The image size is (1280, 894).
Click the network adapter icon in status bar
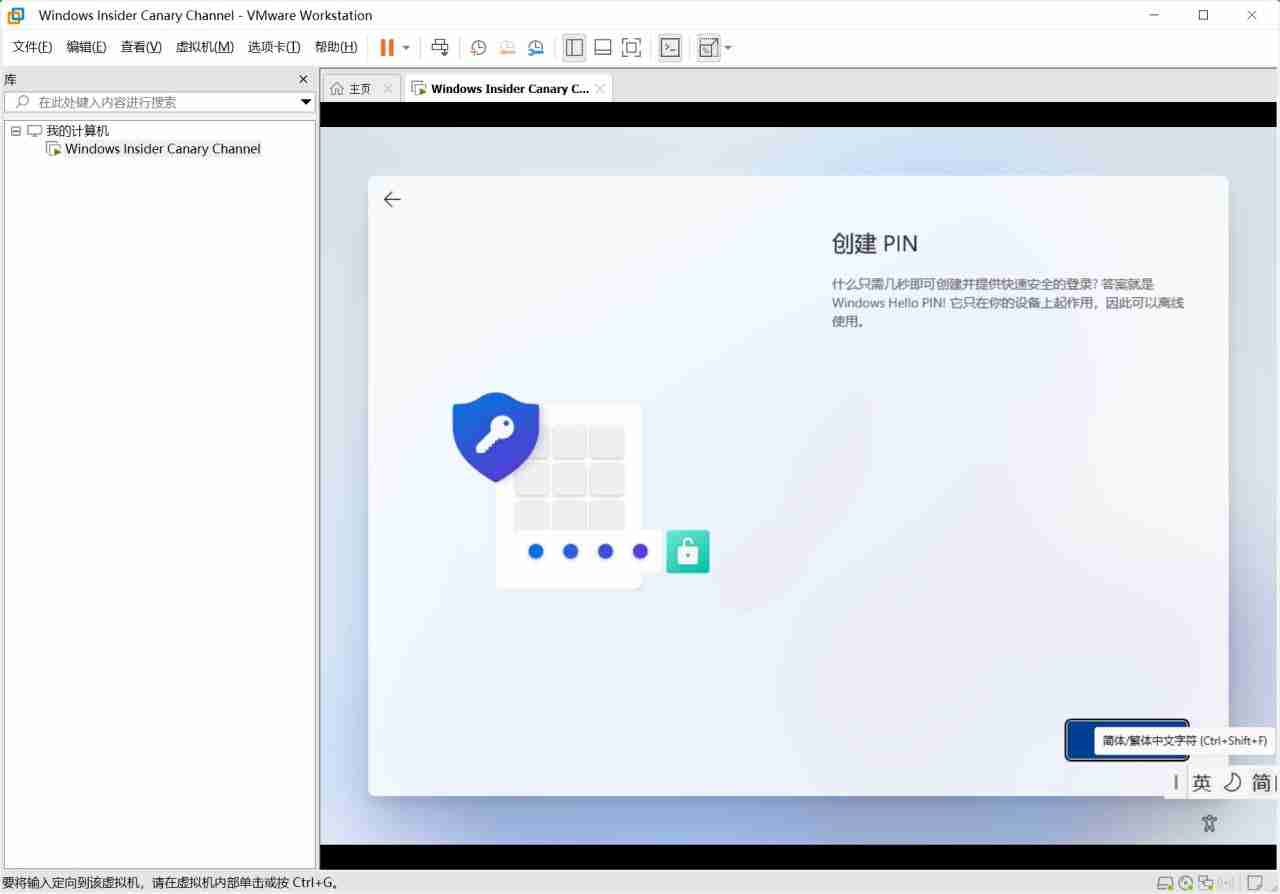[x=1205, y=883]
